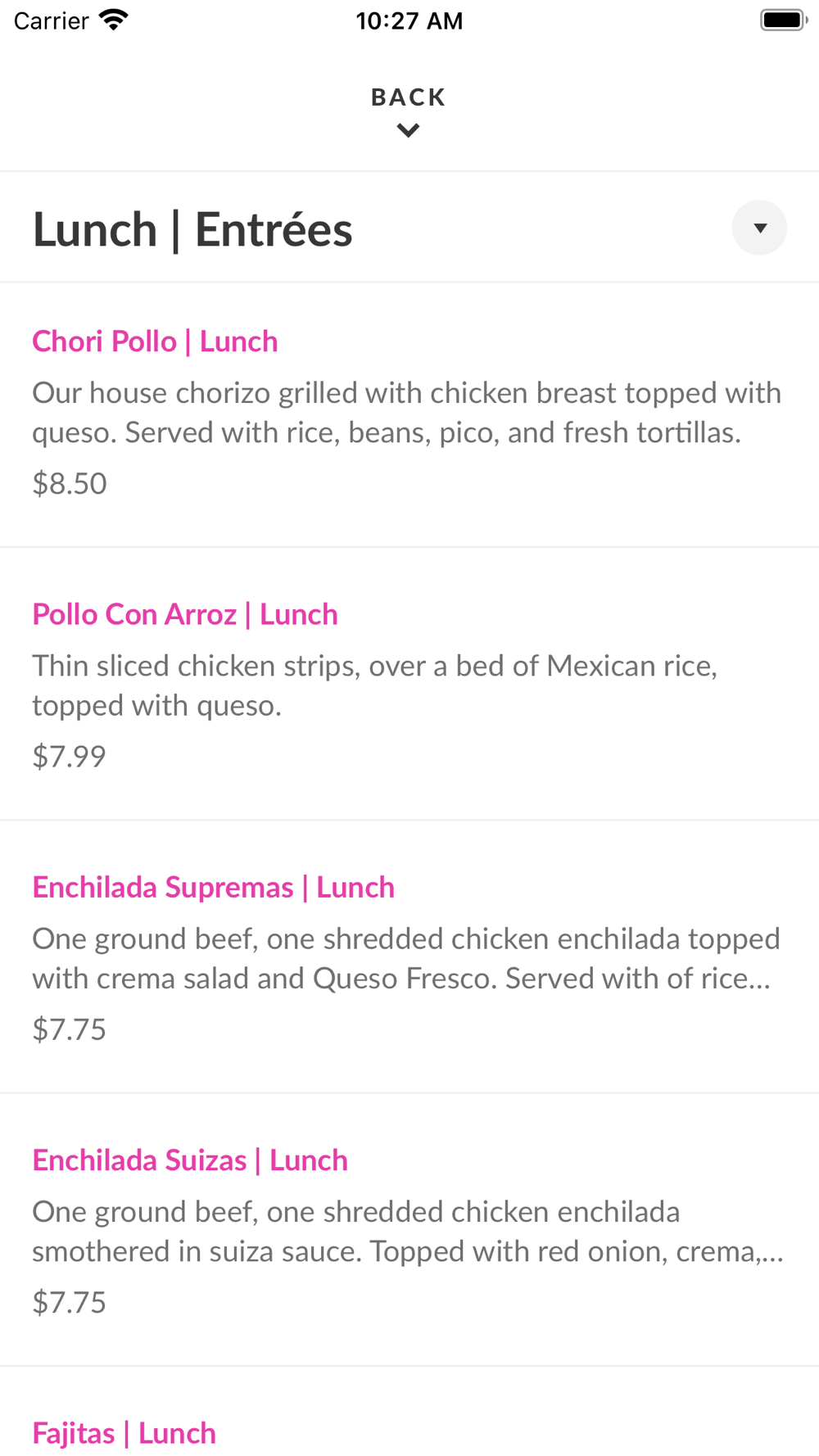Image resolution: width=819 pixels, height=1456 pixels.
Task: Click the $8.50 price of Chori Pollo
Action: point(70,484)
